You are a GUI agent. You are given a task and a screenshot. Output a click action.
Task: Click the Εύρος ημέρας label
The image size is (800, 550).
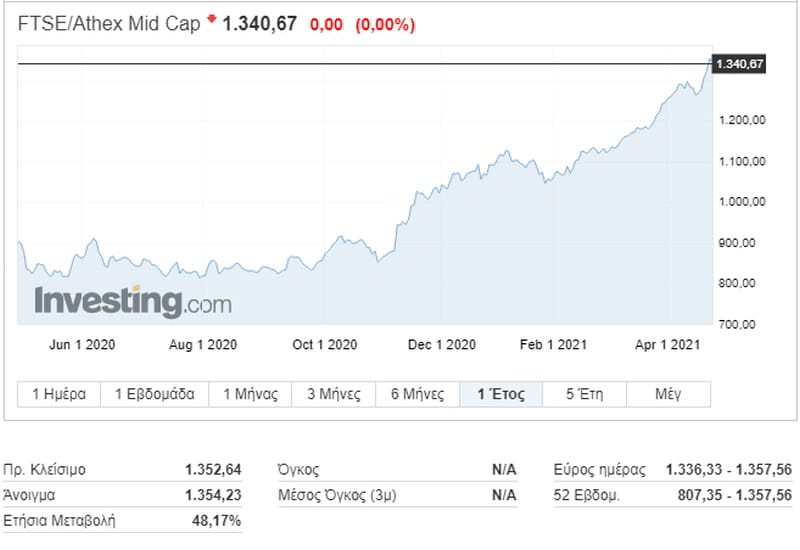click(599, 469)
